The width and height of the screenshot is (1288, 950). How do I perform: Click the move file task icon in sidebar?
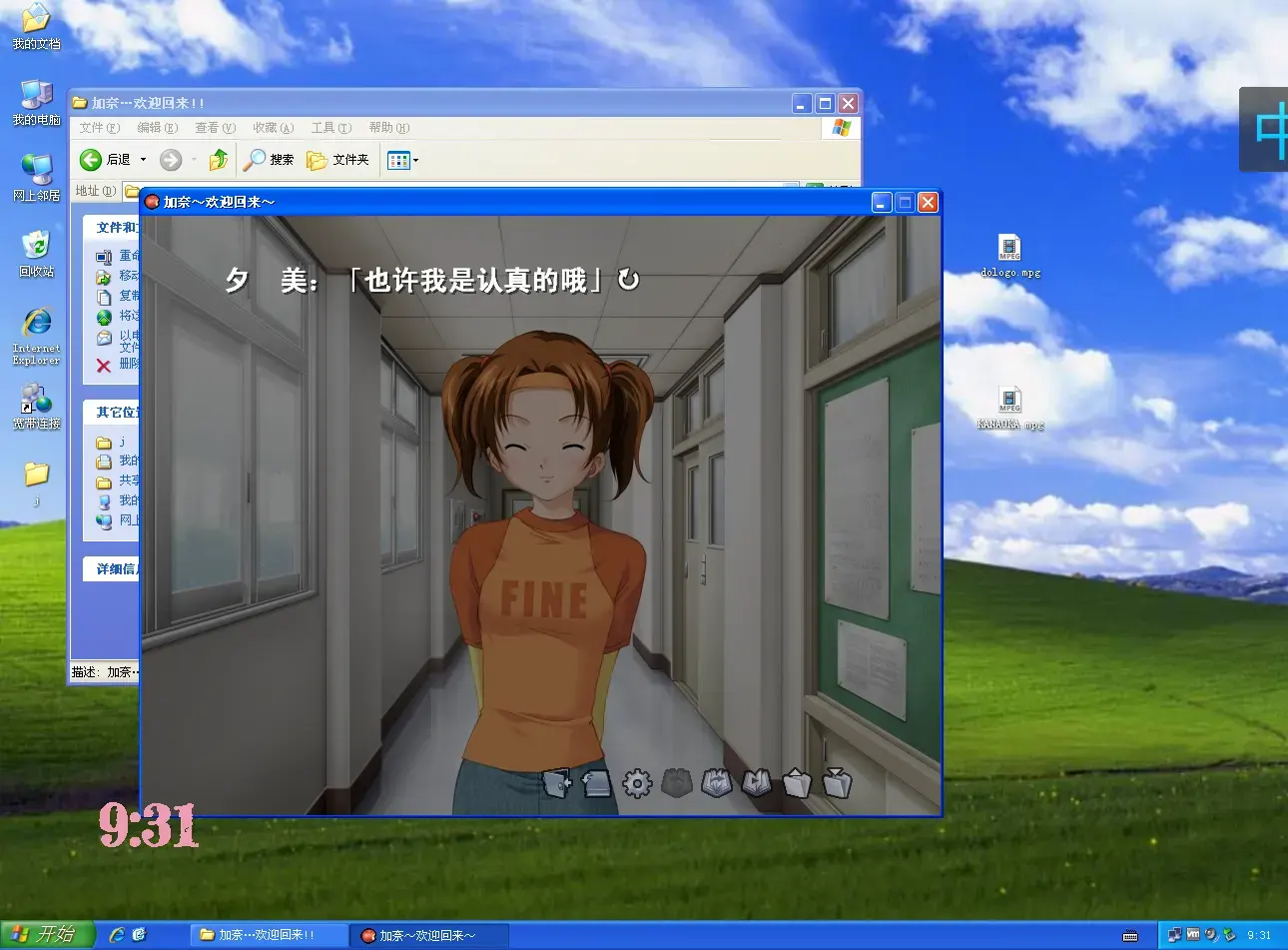pos(104,277)
